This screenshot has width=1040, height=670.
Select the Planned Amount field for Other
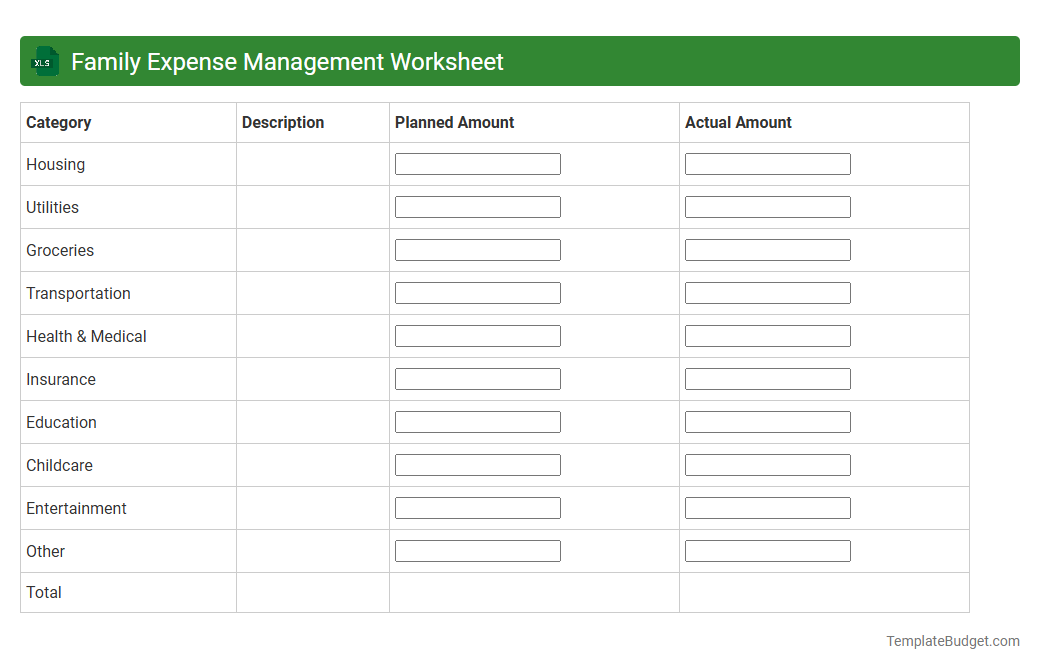click(478, 550)
